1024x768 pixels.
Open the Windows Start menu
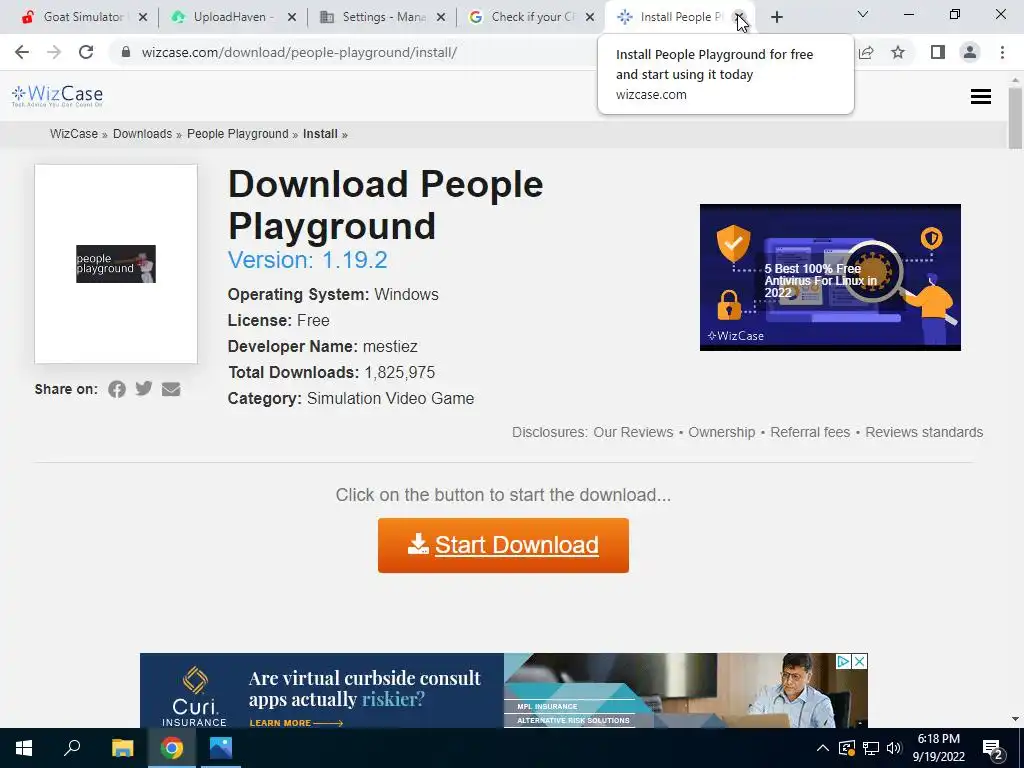[24, 748]
